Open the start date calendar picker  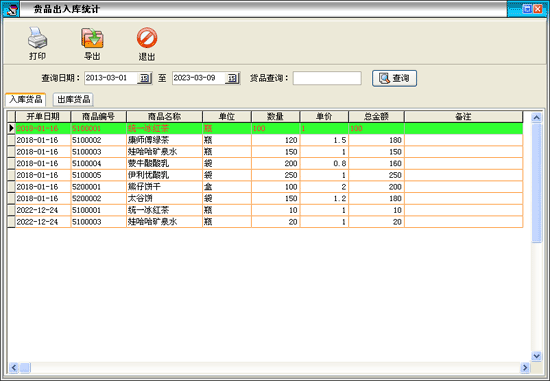pyautogui.click(x=145, y=78)
